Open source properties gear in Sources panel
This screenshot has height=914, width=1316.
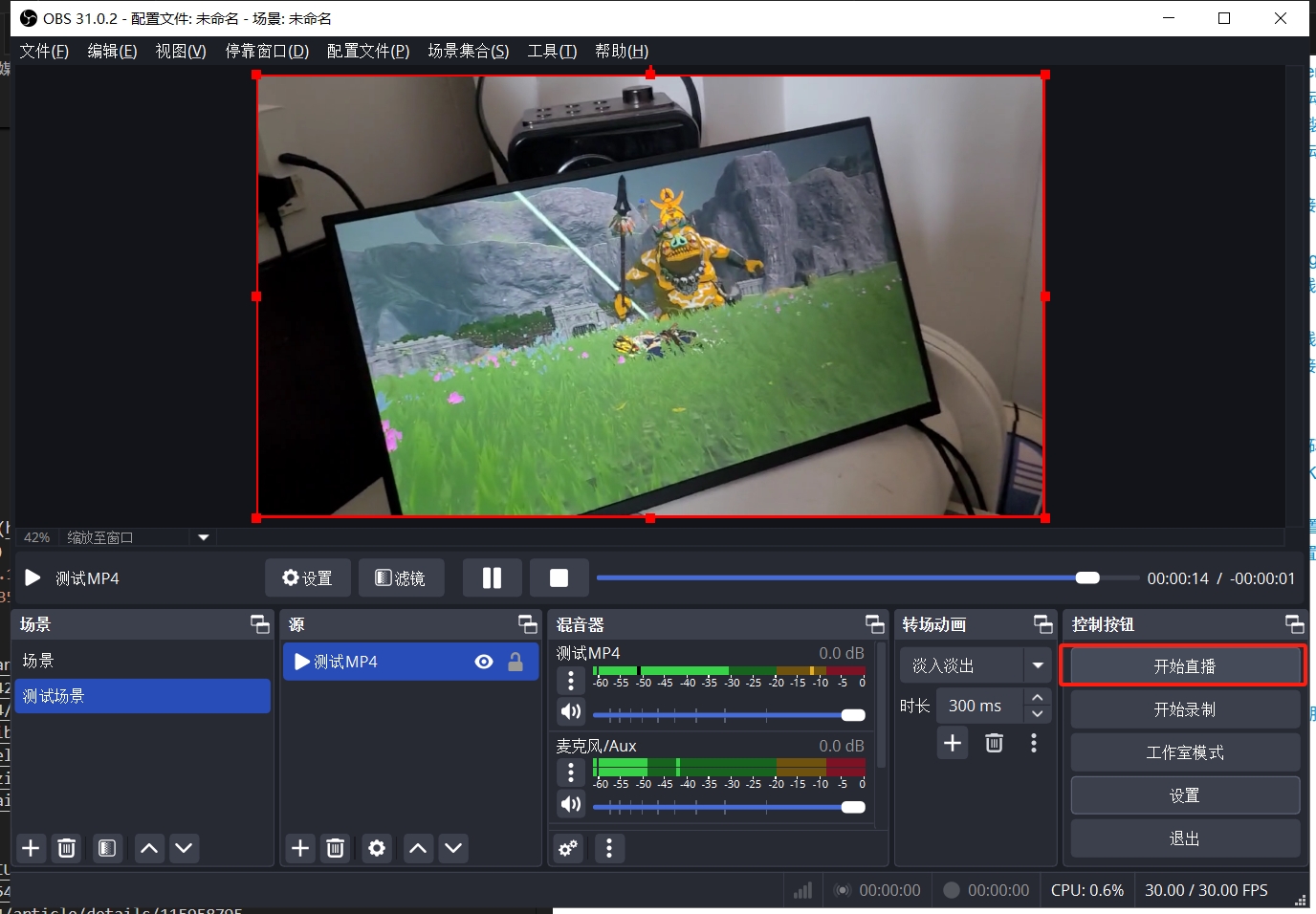pos(377,848)
